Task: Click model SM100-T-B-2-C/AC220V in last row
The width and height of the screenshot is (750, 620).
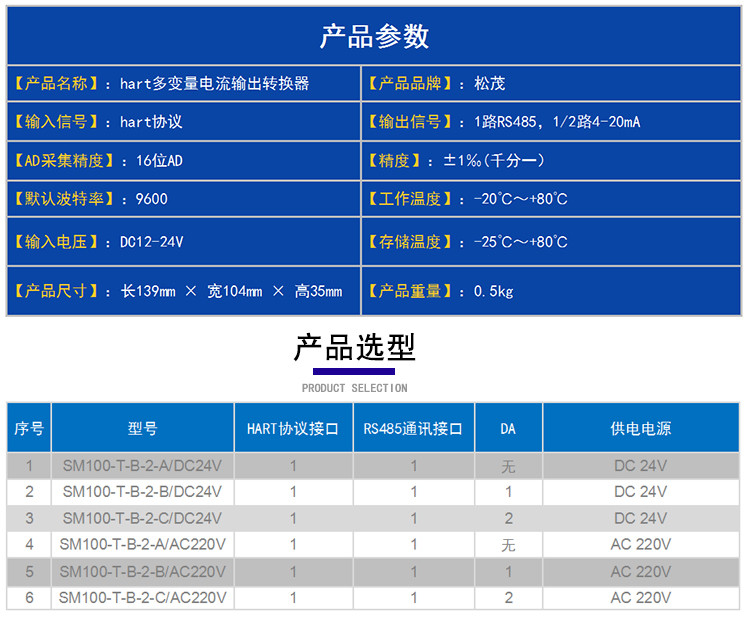Action: point(143,598)
